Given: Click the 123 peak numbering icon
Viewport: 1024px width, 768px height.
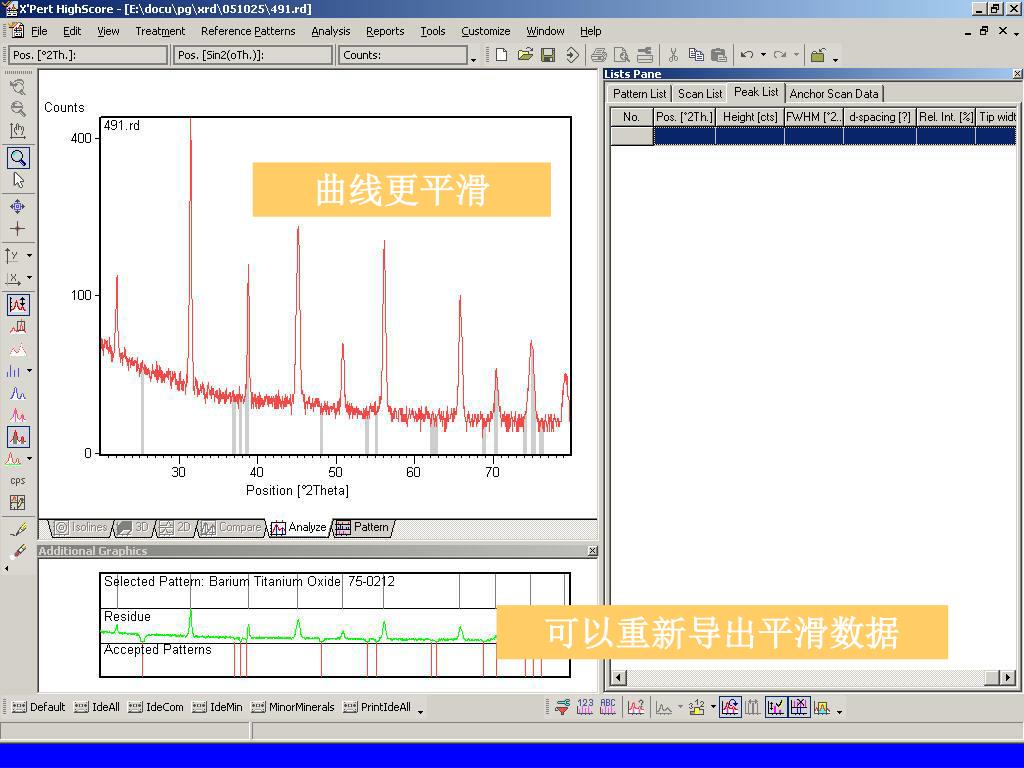Looking at the screenshot, I should (584, 707).
